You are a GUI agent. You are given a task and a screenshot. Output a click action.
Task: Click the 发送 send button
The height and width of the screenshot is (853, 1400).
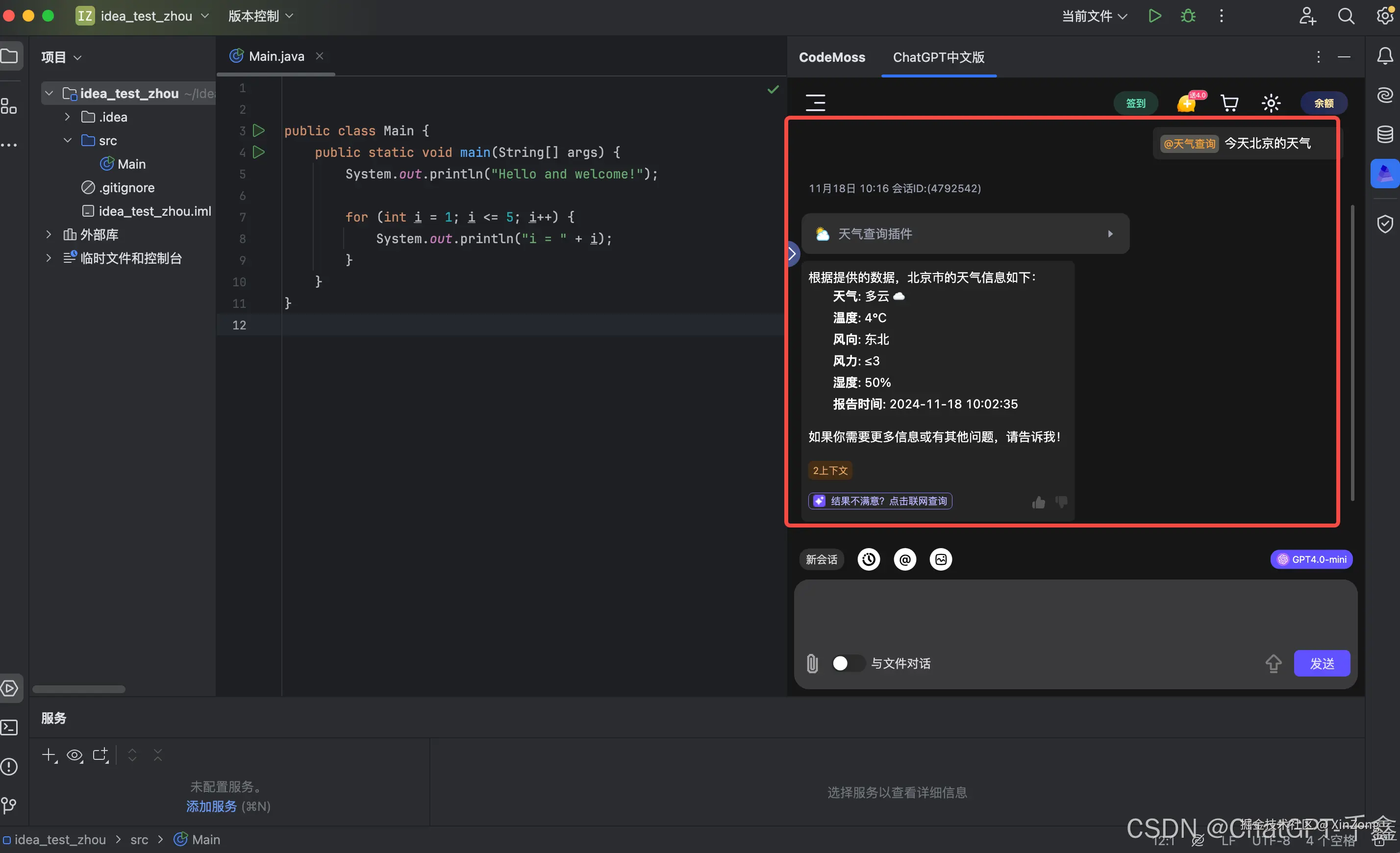[1322, 663]
